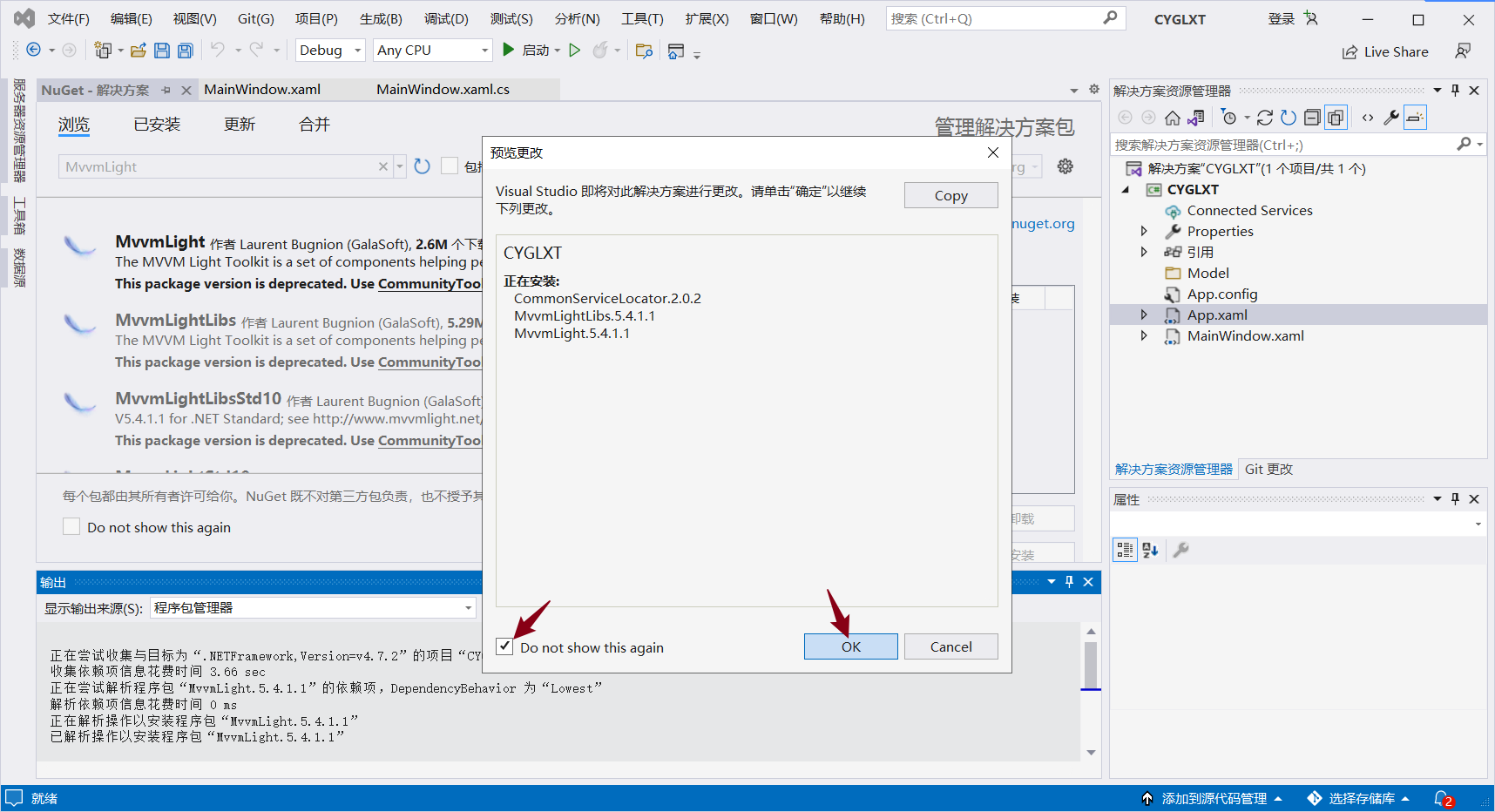Click 添加到源代码管理 in status bar
The width and height of the screenshot is (1495, 812).
[1213, 798]
